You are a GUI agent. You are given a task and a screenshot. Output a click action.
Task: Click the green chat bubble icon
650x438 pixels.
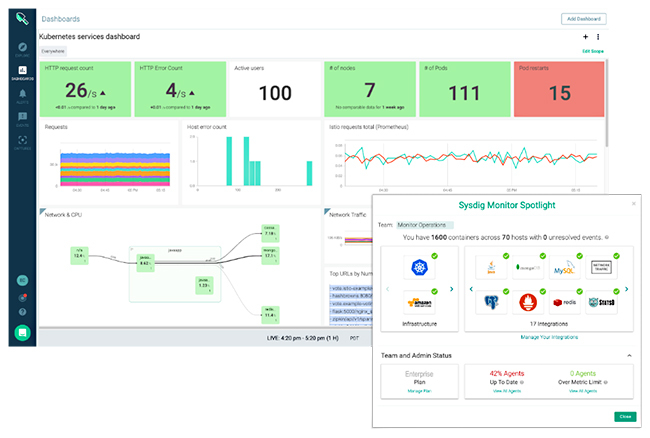click(x=22, y=333)
